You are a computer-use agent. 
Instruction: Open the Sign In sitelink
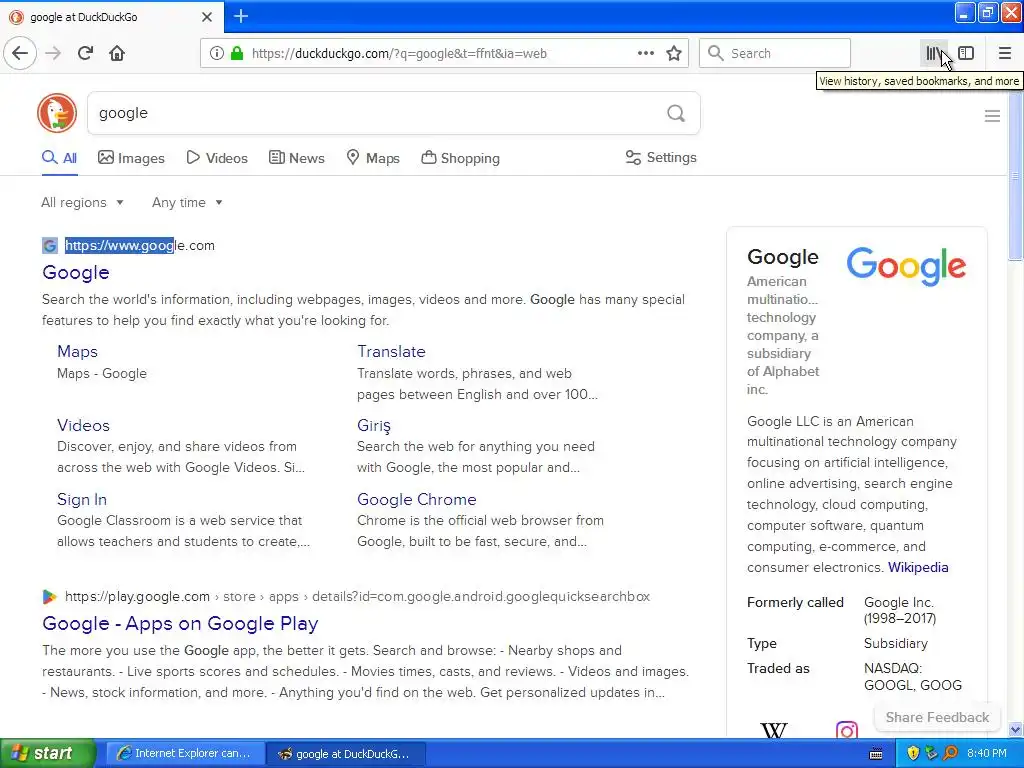[82, 500]
